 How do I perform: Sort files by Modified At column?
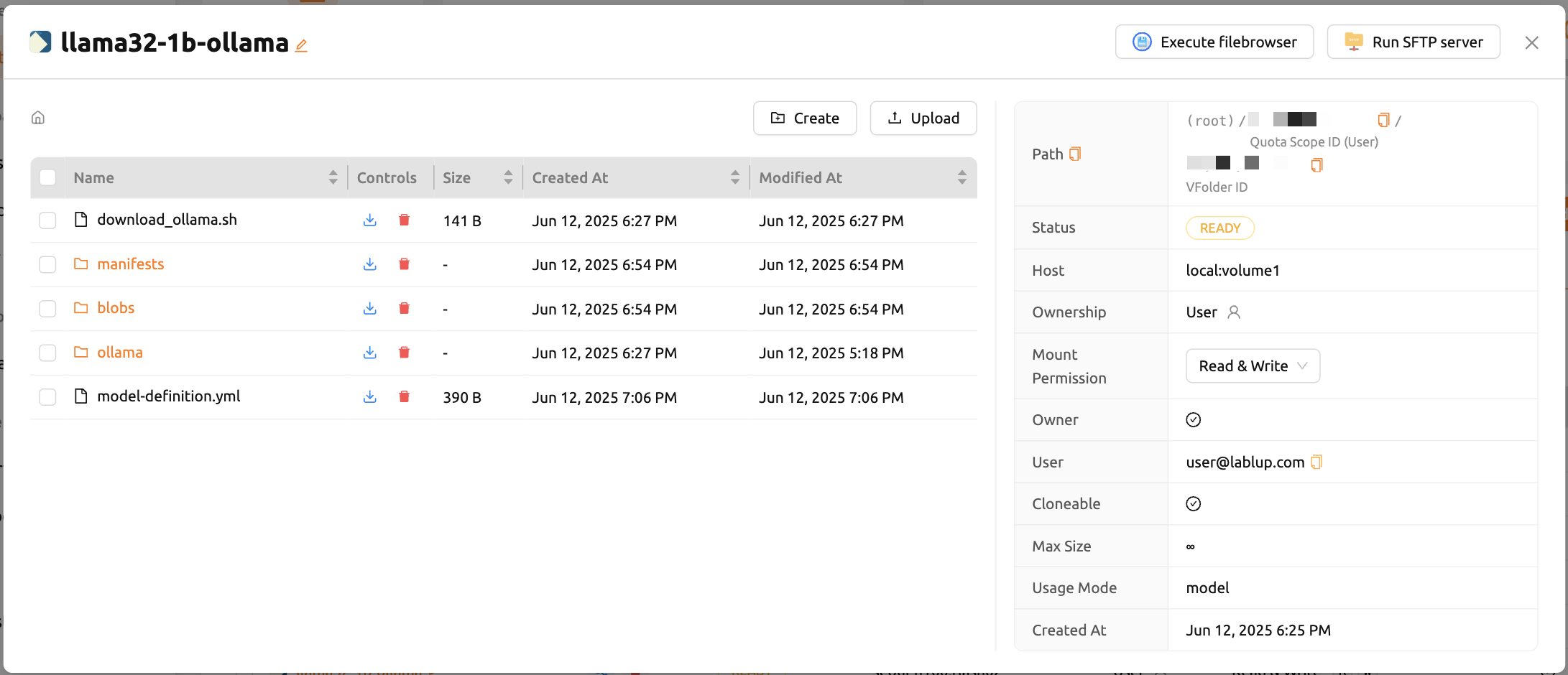pyautogui.click(x=863, y=177)
